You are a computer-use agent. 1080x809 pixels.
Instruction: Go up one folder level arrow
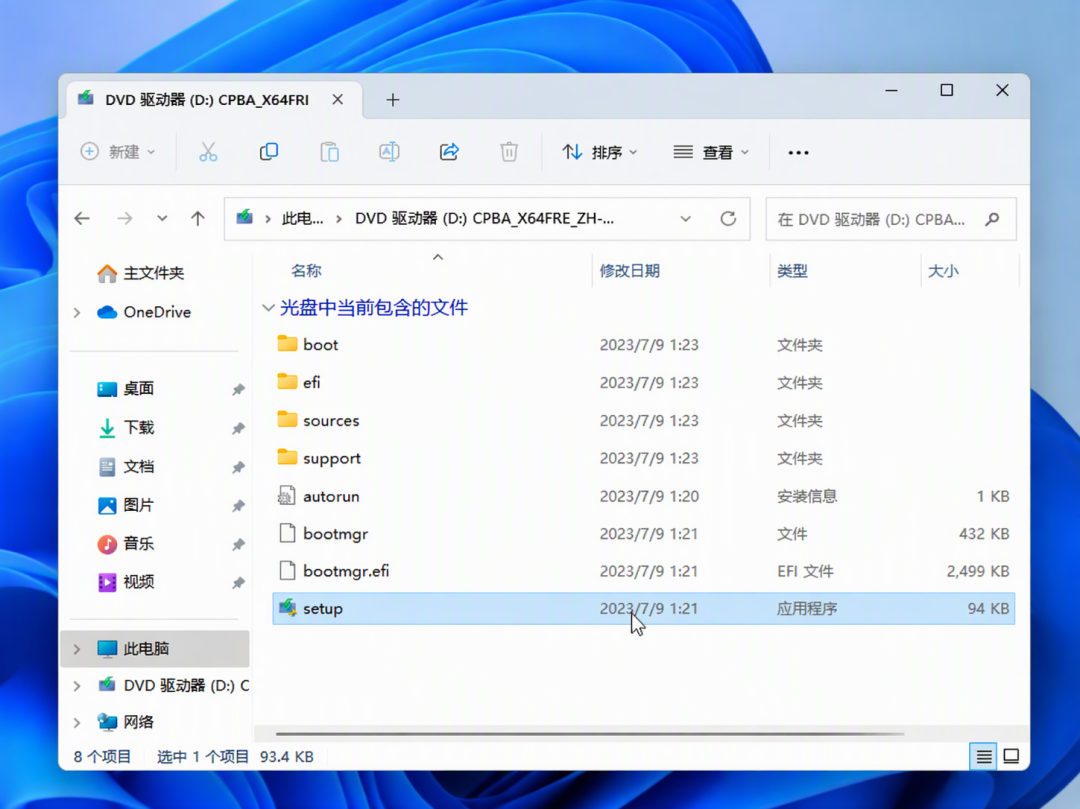198,219
